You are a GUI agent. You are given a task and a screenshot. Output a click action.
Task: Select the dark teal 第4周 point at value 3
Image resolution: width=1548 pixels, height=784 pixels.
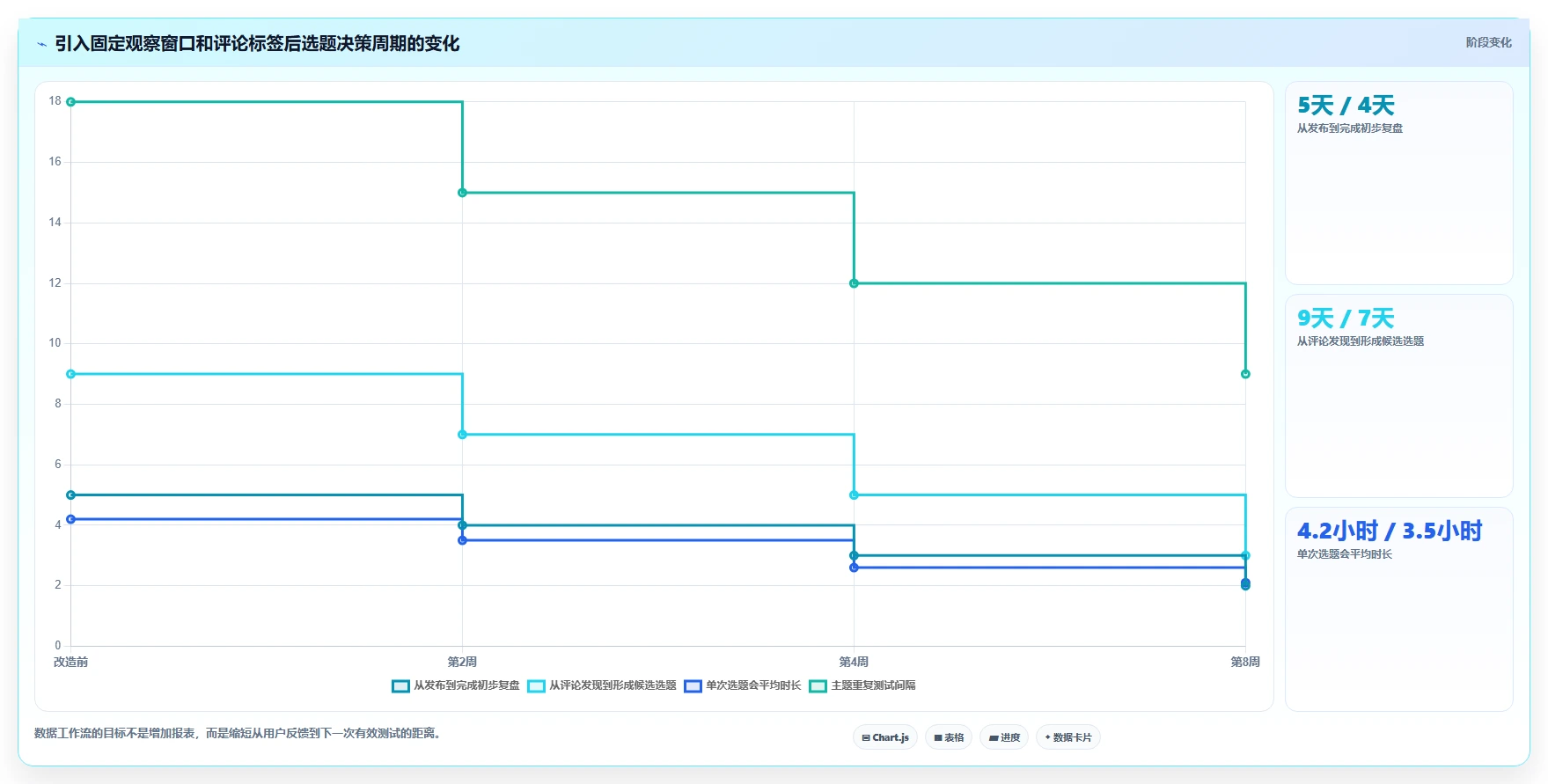[x=854, y=555]
